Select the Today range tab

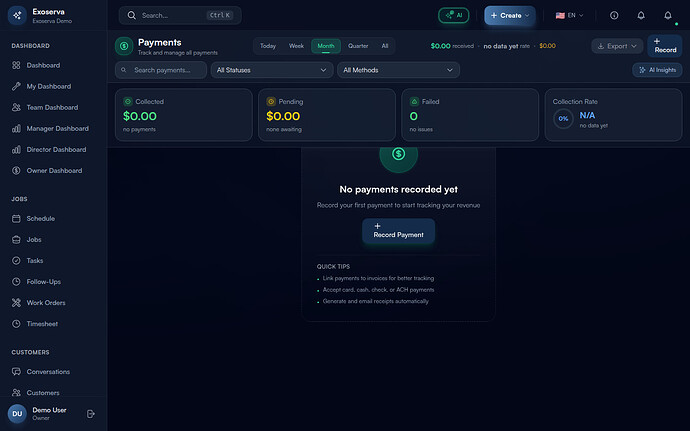pos(268,46)
